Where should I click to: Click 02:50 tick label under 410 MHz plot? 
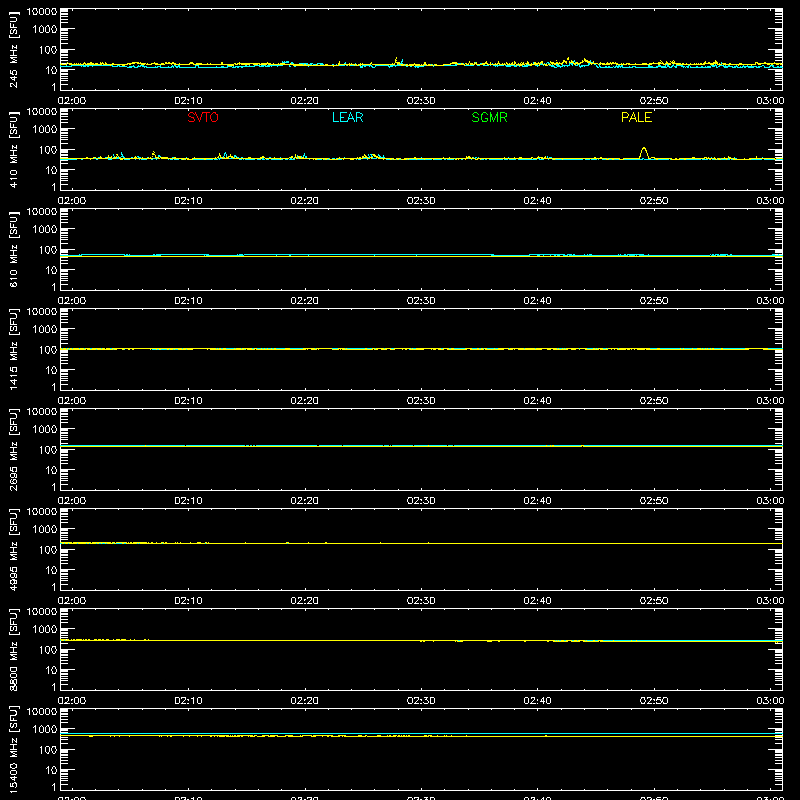[654, 201]
